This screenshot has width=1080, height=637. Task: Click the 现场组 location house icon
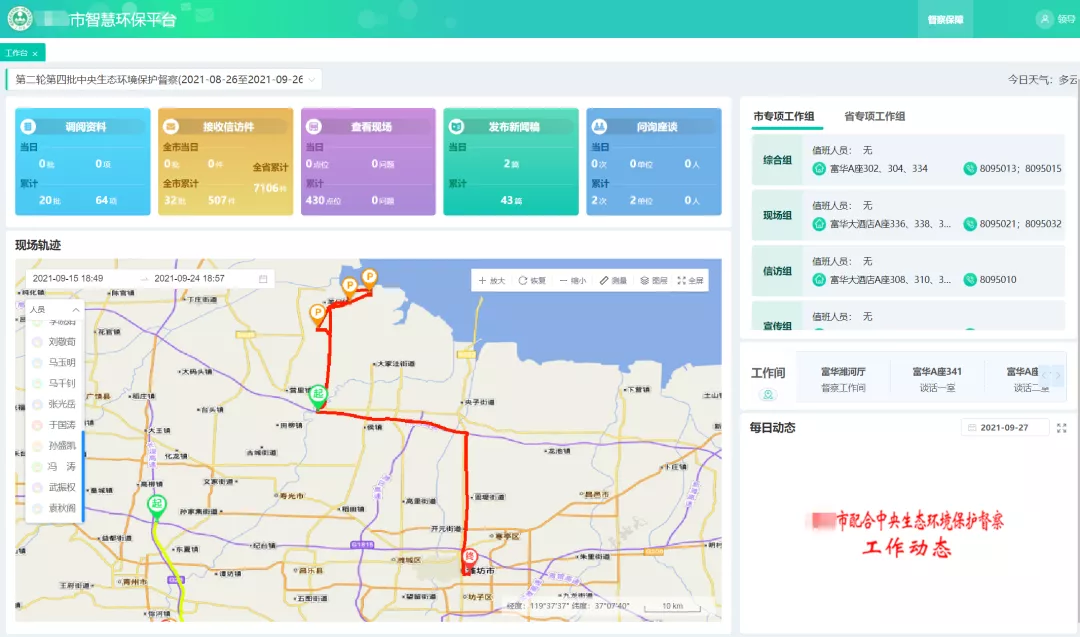coord(819,224)
